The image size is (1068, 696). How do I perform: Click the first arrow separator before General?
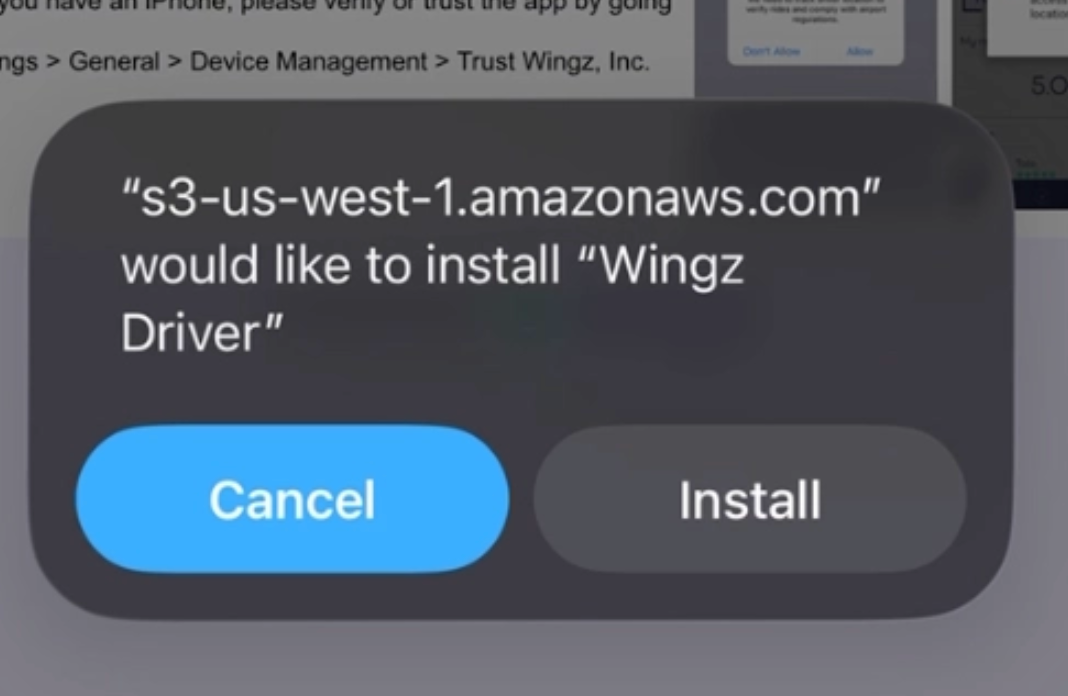point(53,62)
